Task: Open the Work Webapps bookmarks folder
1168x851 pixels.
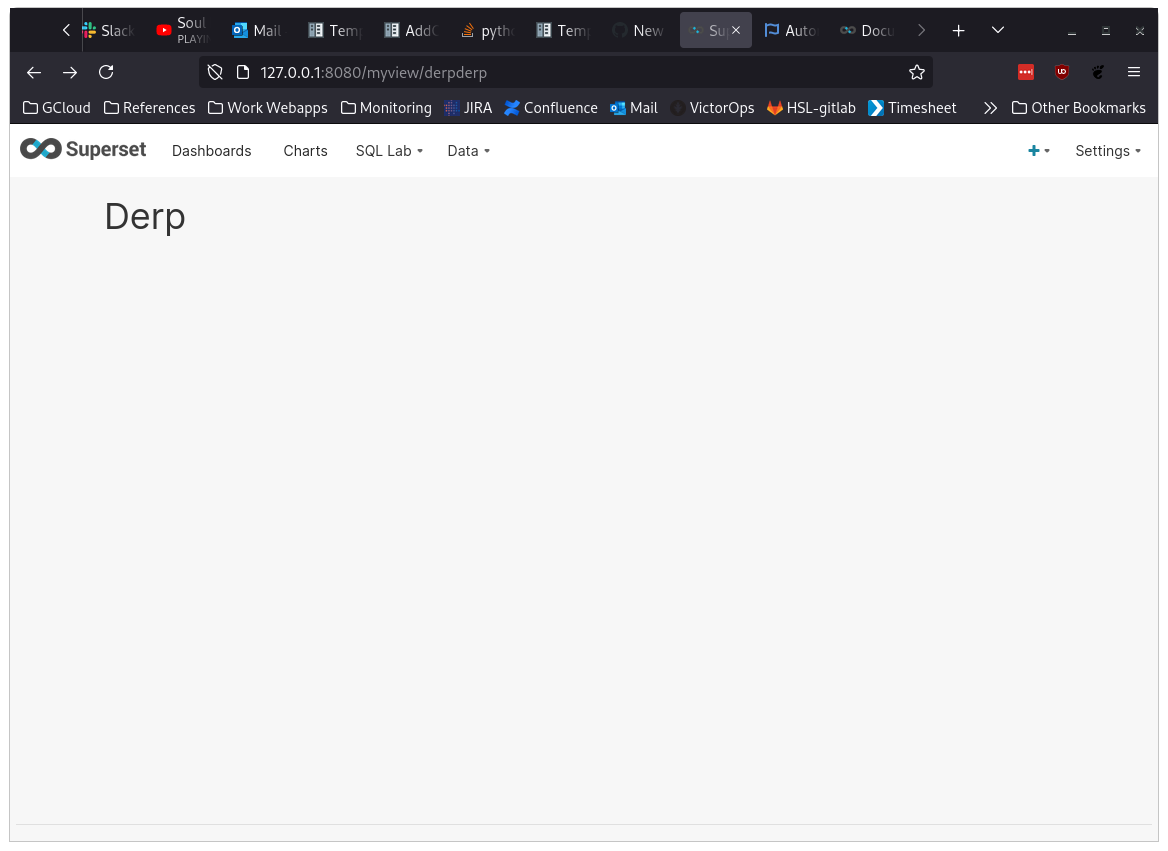Action: point(267,108)
